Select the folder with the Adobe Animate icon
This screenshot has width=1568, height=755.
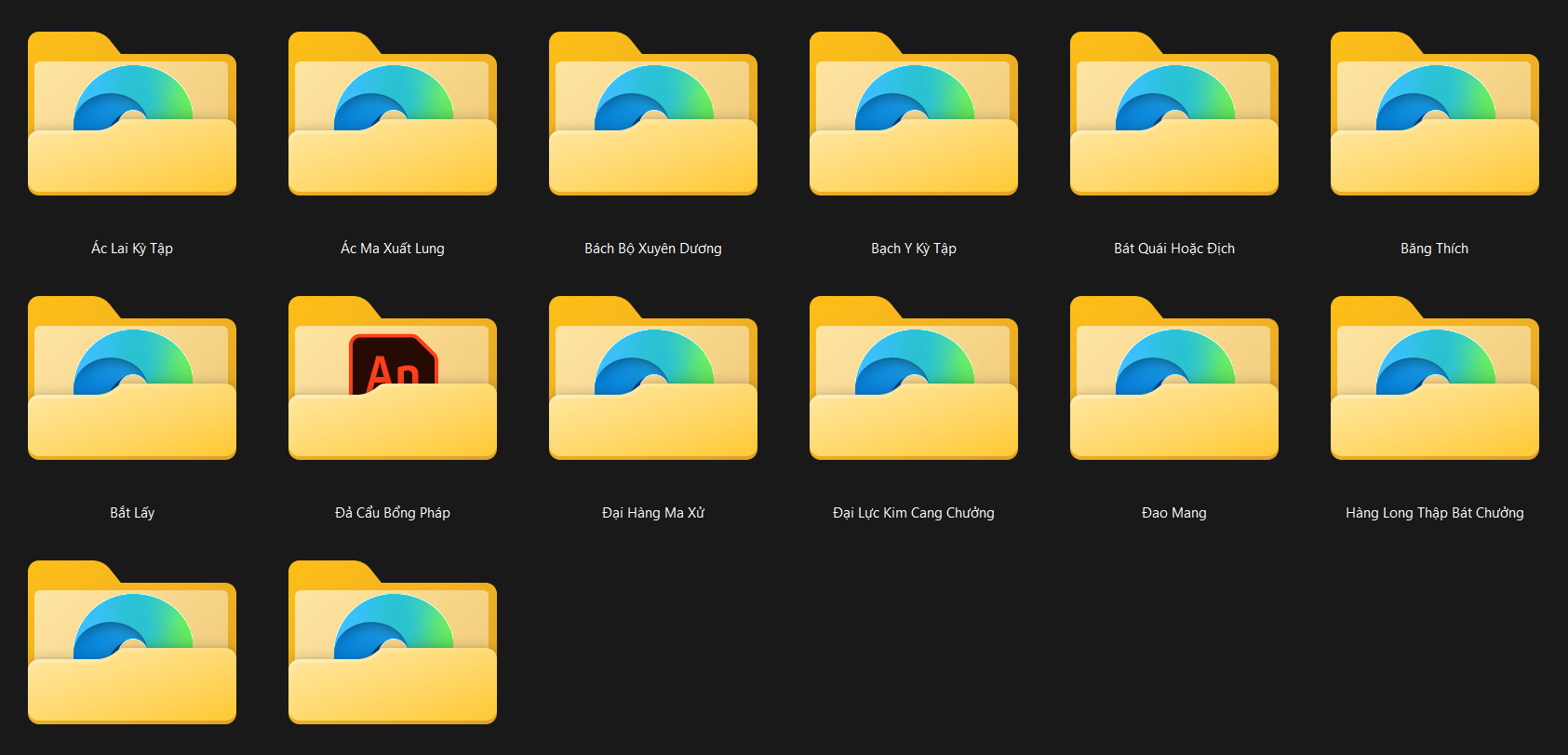click(393, 379)
